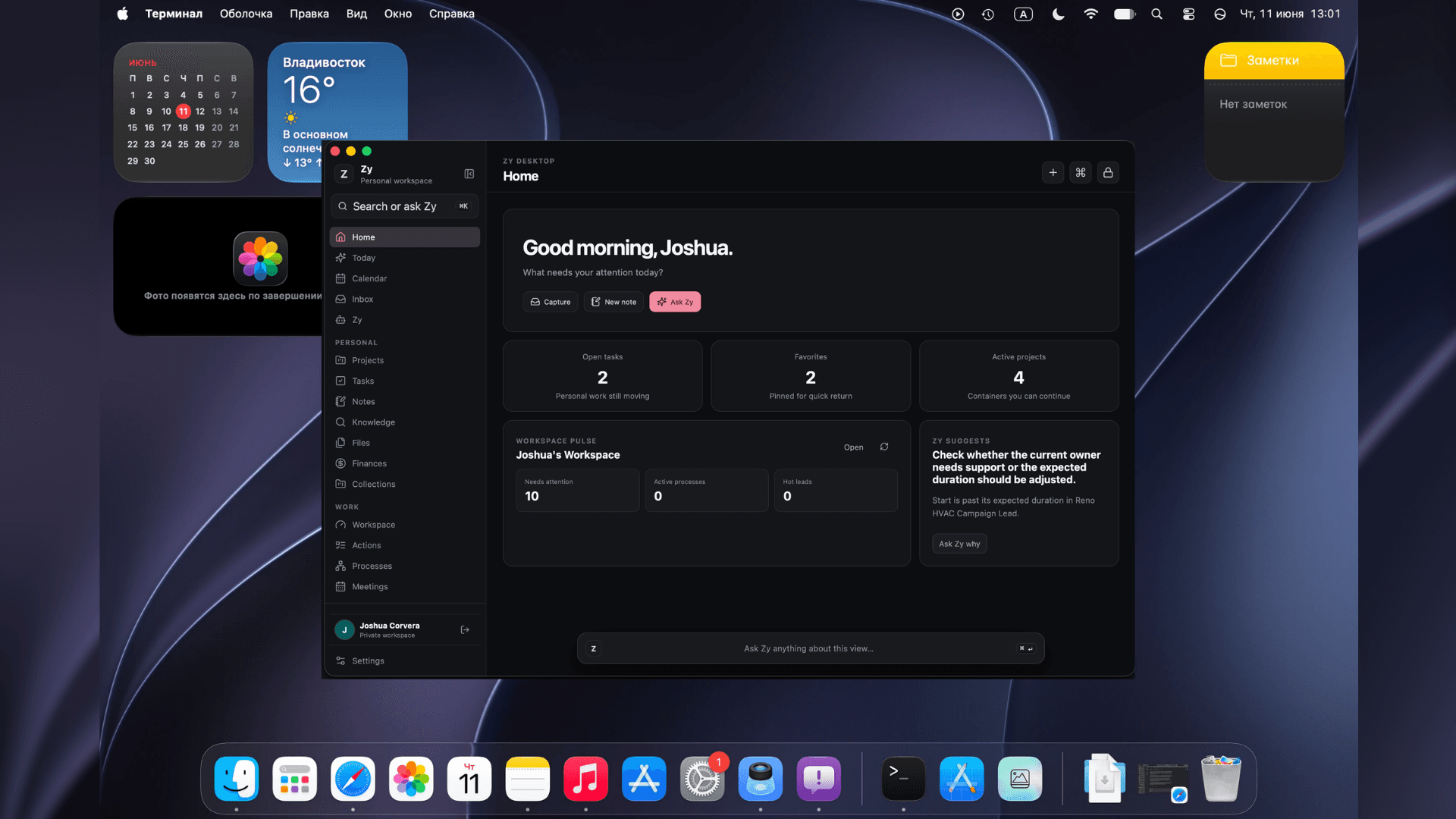Click the plus icon in Home header

click(1053, 173)
